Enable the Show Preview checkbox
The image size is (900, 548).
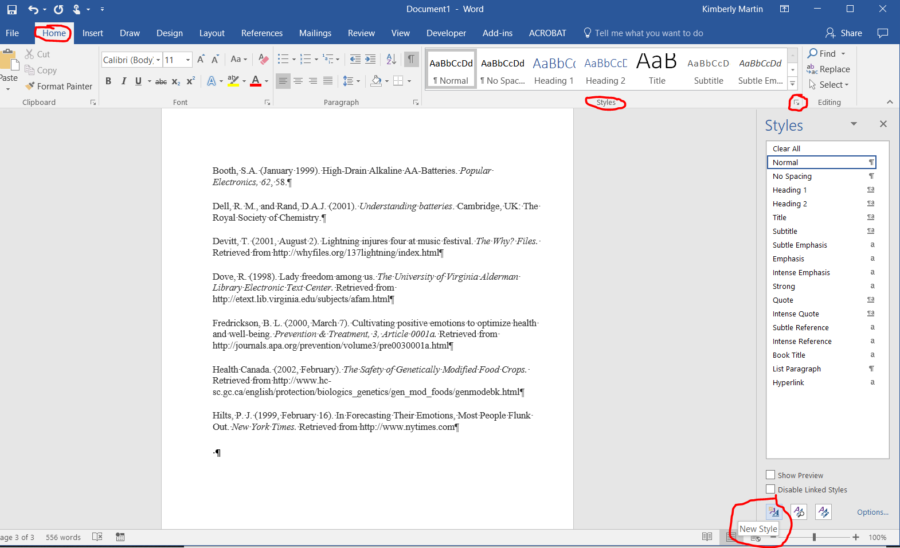coord(770,475)
